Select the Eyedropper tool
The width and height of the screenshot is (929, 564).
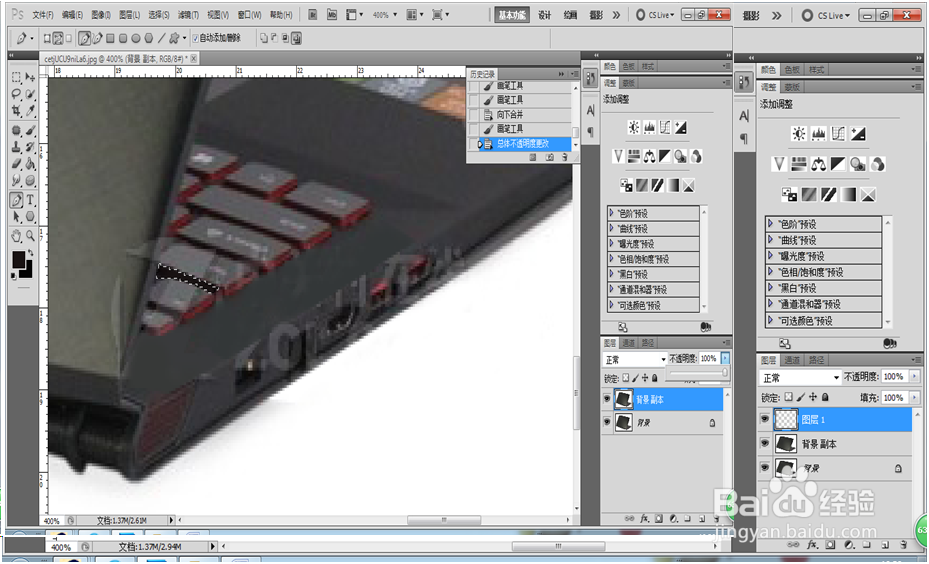pos(30,110)
